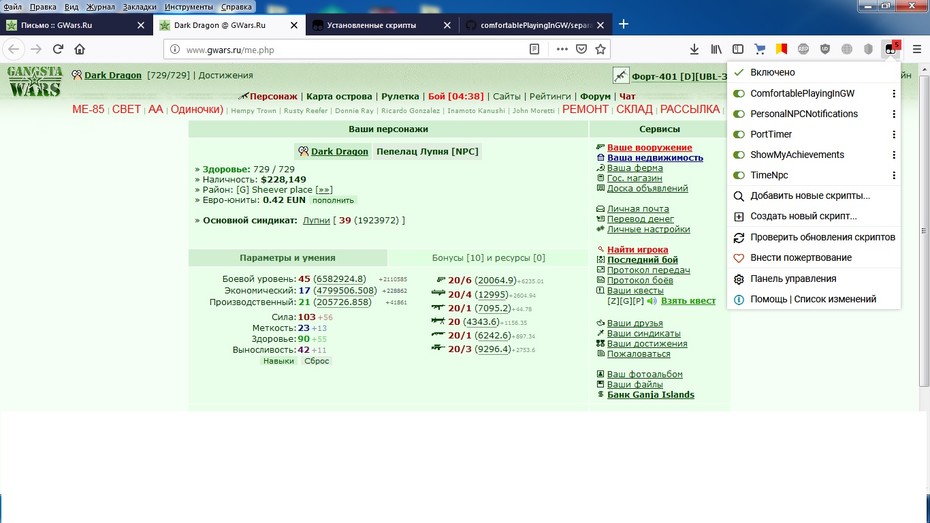
Task: Click the yellow-red bookmark flag extension
Action: [x=781, y=49]
